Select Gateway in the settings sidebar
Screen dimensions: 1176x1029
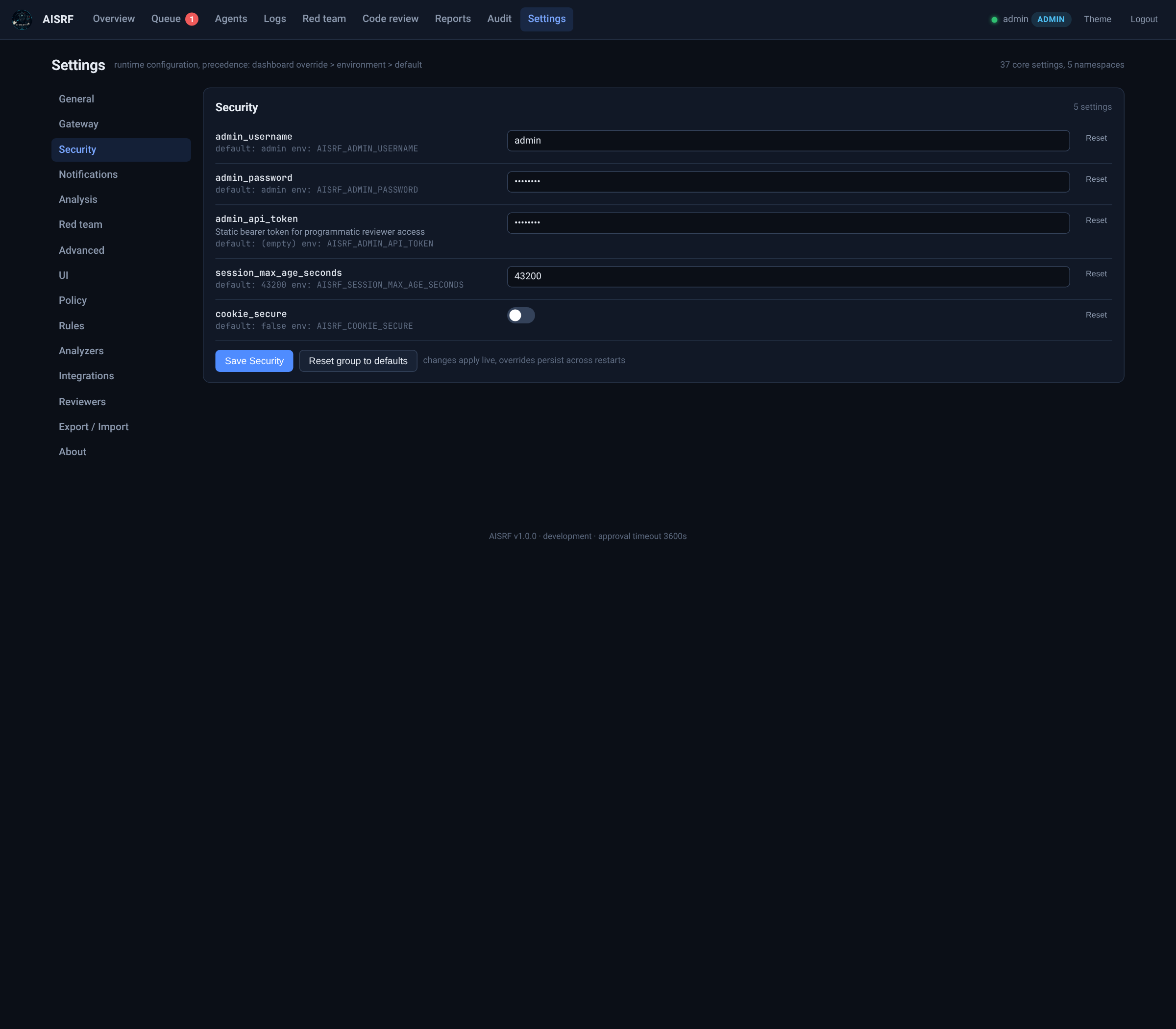[x=121, y=124]
